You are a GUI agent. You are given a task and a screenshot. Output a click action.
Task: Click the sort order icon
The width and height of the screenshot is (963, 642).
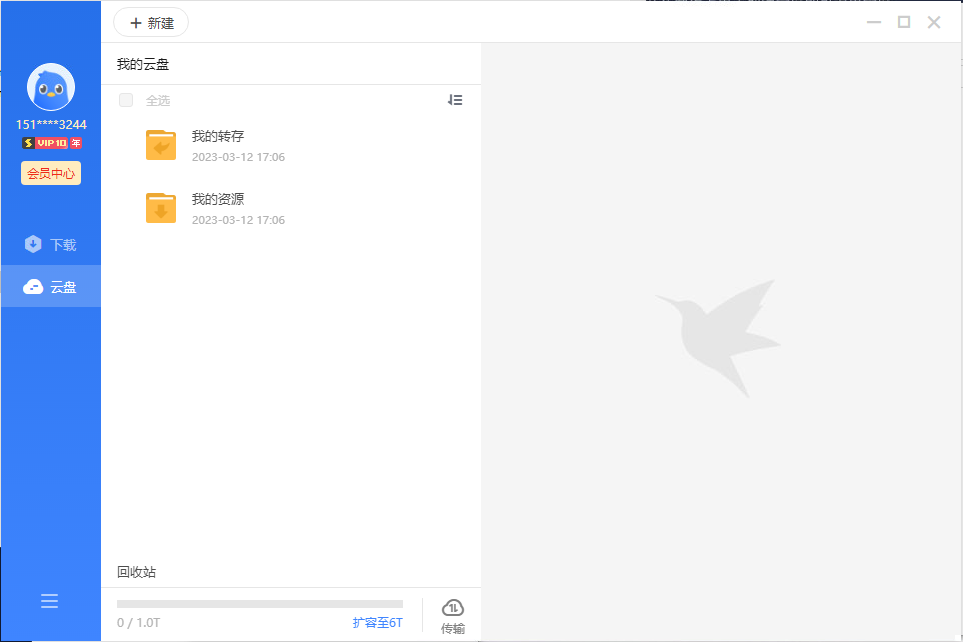tap(455, 100)
